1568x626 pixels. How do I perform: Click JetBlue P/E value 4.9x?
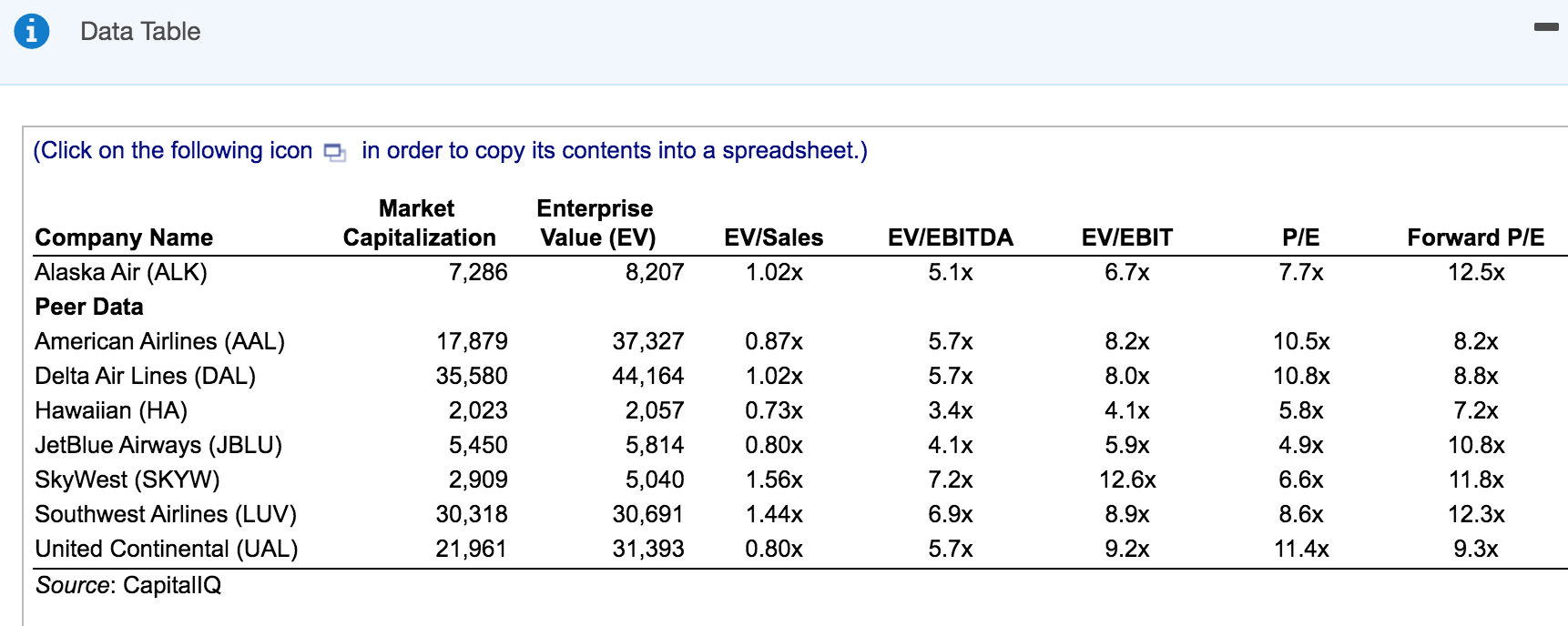point(1301,445)
